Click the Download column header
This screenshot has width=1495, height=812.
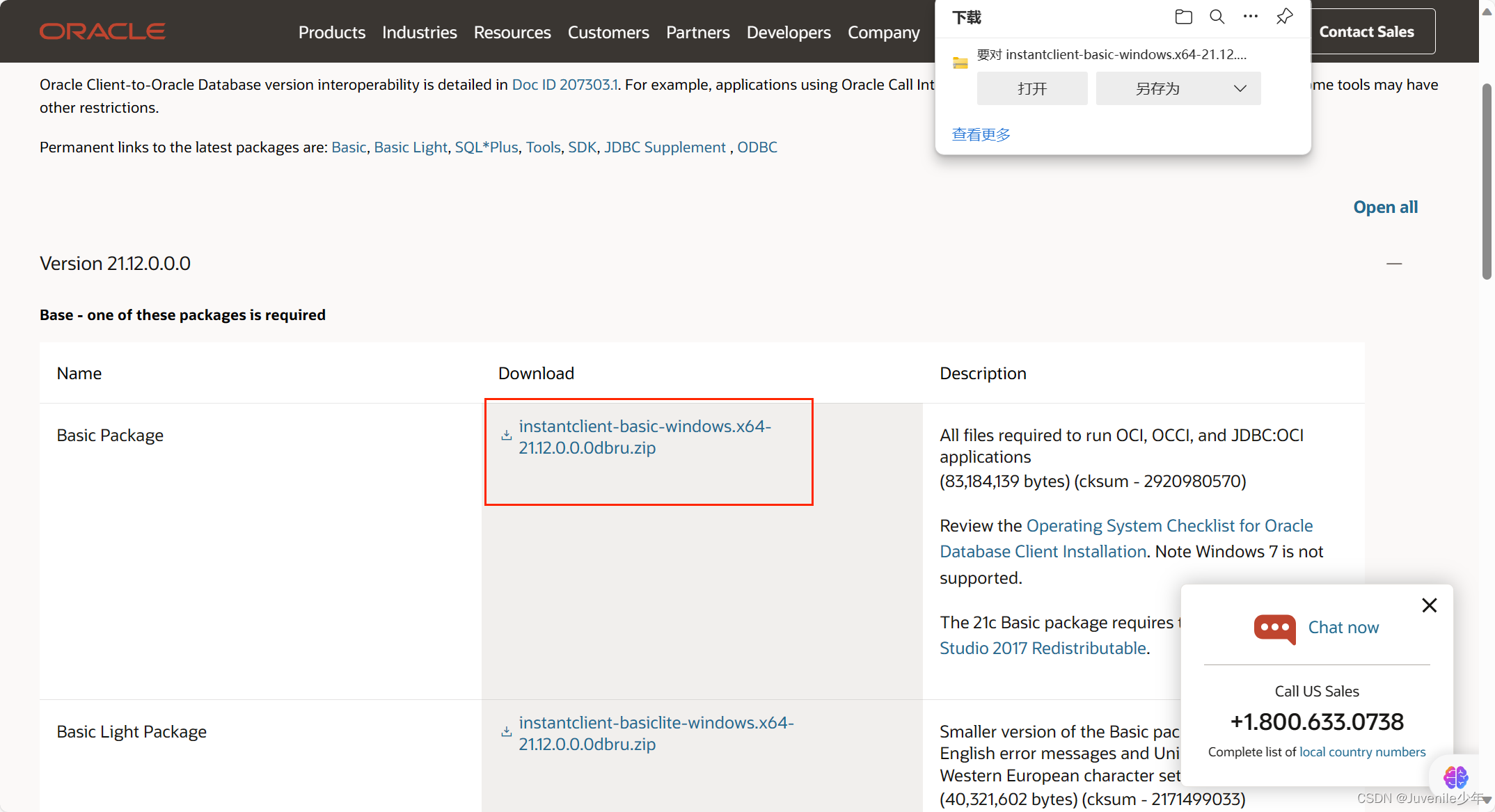536,373
